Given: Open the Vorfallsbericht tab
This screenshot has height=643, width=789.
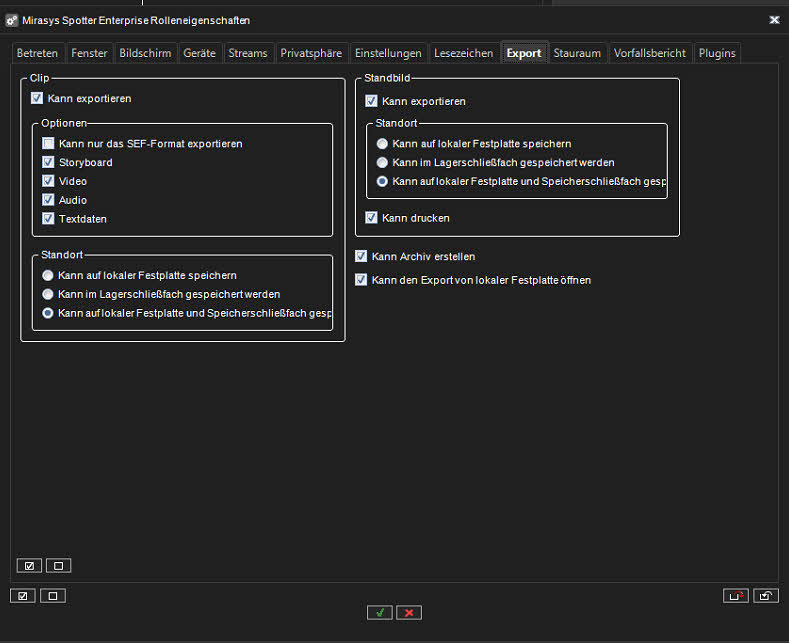Looking at the screenshot, I should tap(650, 53).
